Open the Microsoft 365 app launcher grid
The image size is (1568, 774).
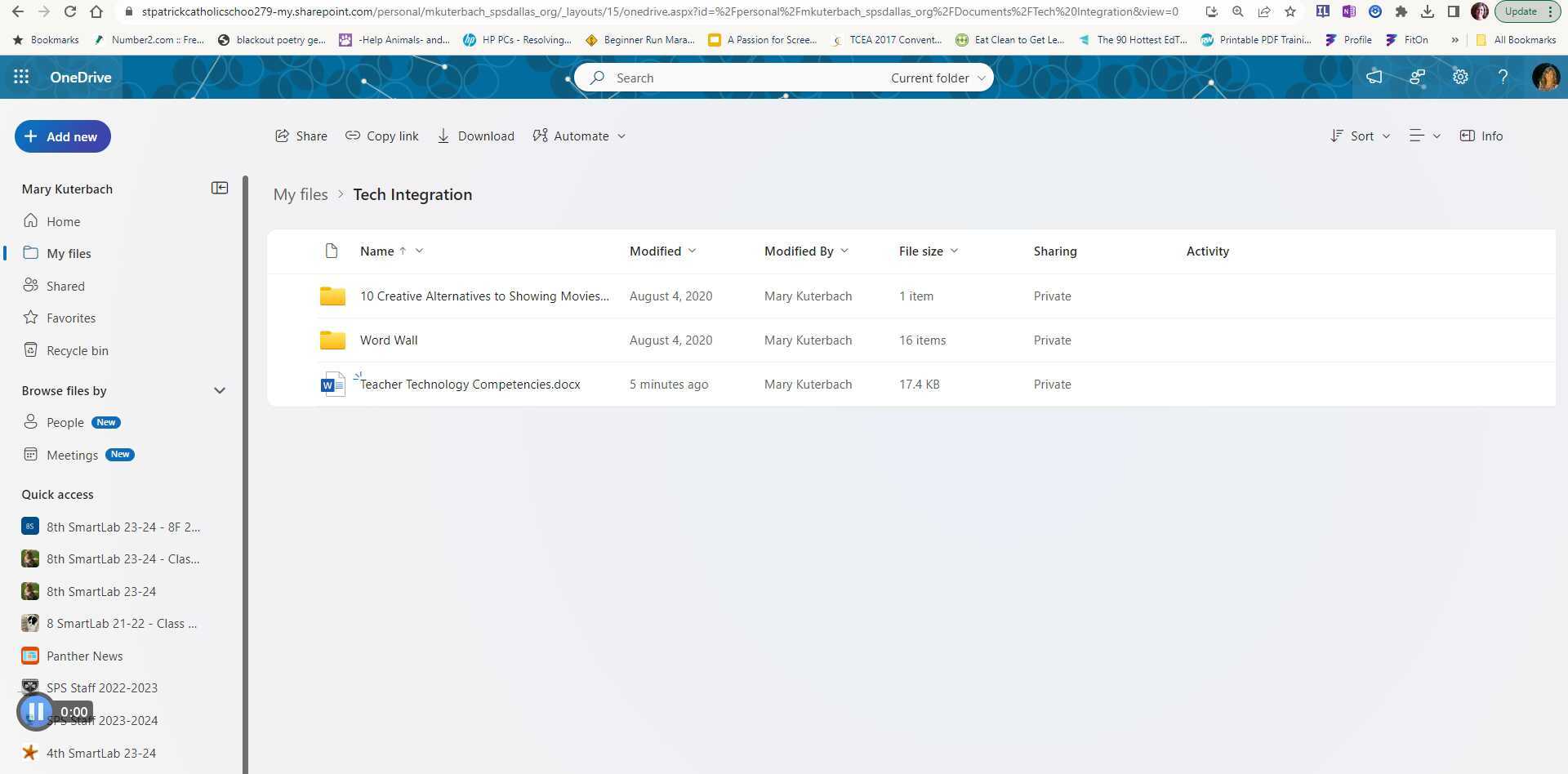pyautogui.click(x=21, y=77)
